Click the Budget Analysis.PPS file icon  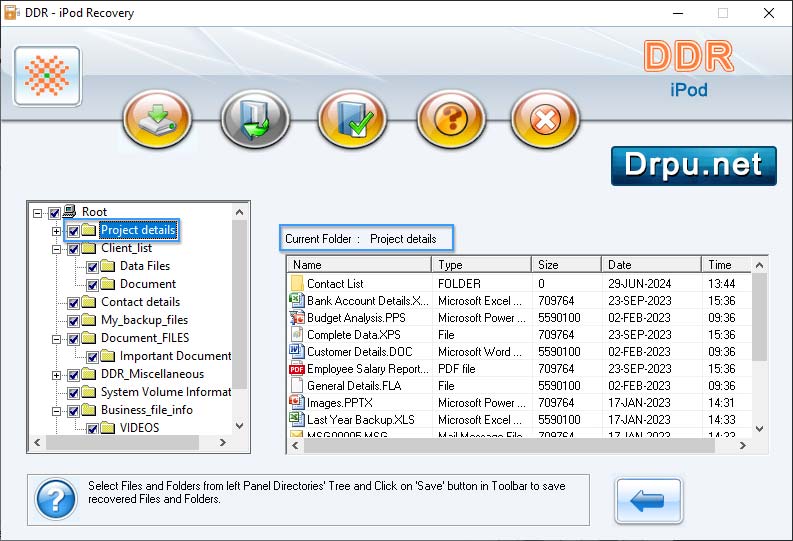296,318
